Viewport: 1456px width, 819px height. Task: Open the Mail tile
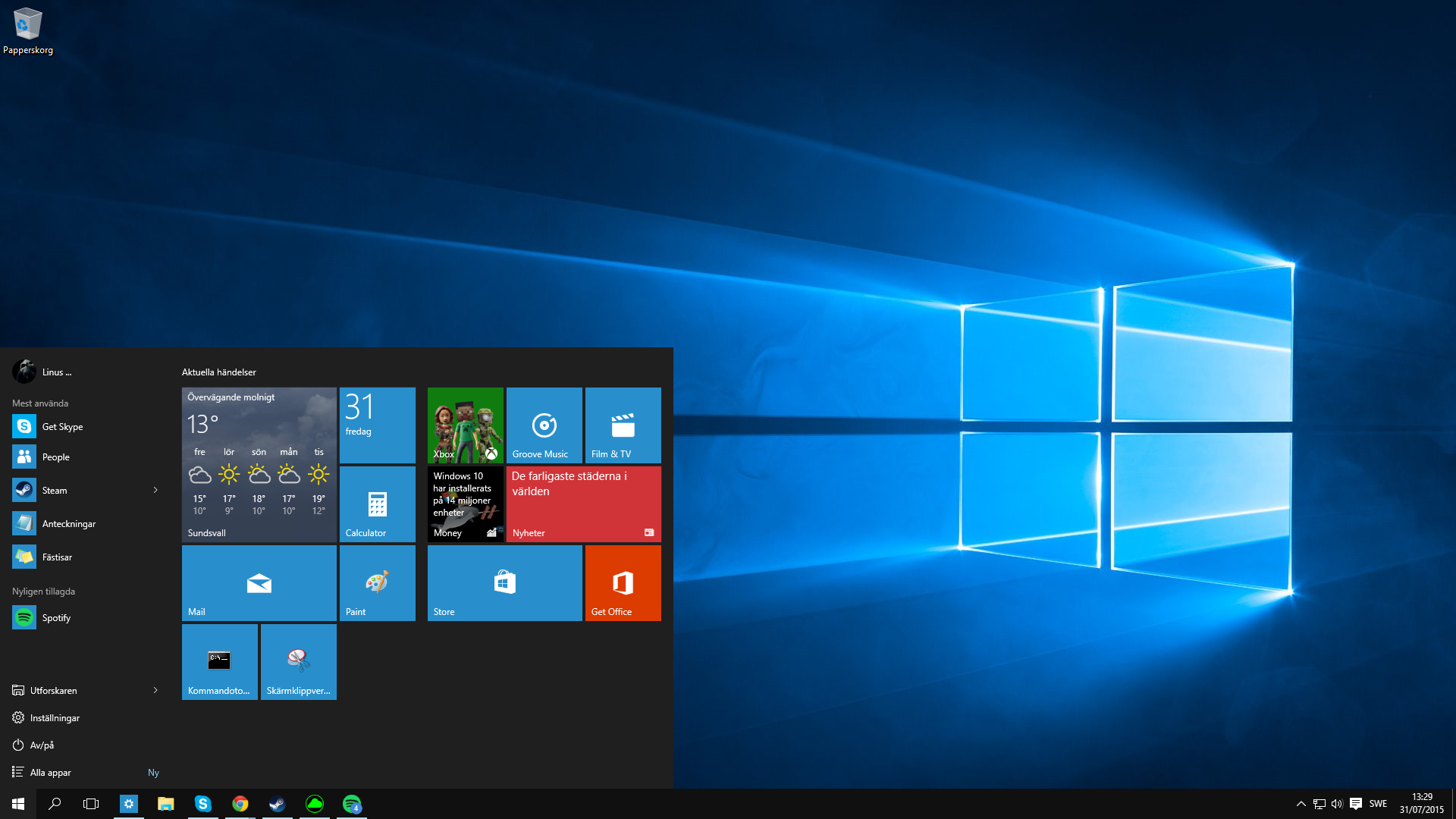click(259, 582)
